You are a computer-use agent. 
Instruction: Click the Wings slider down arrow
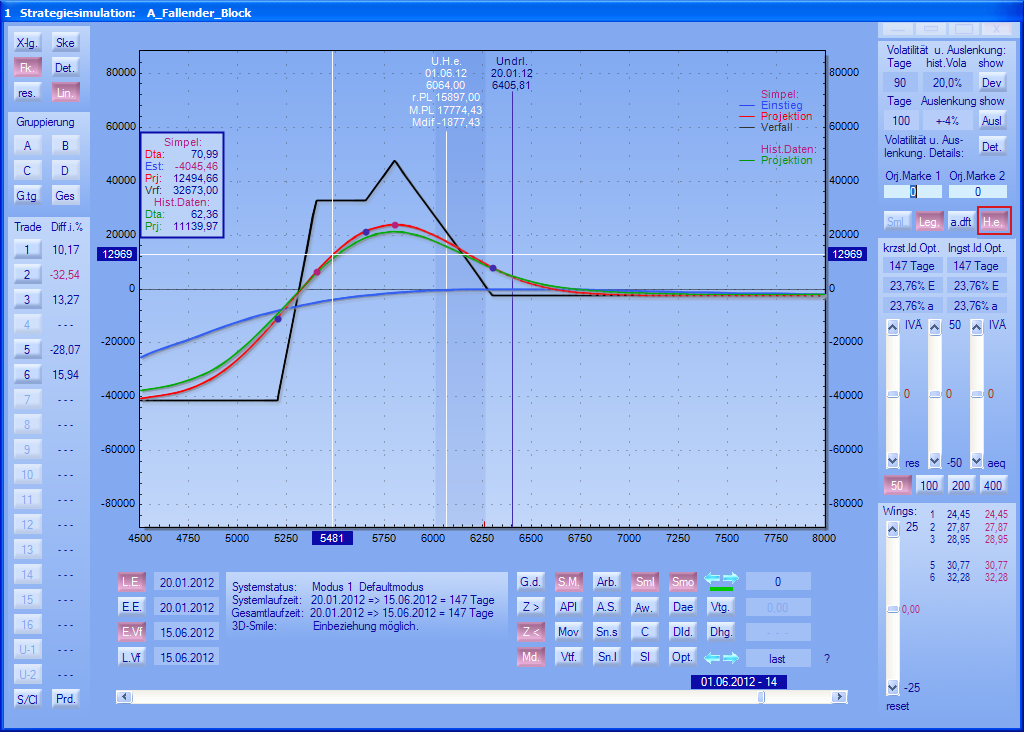(x=893, y=688)
